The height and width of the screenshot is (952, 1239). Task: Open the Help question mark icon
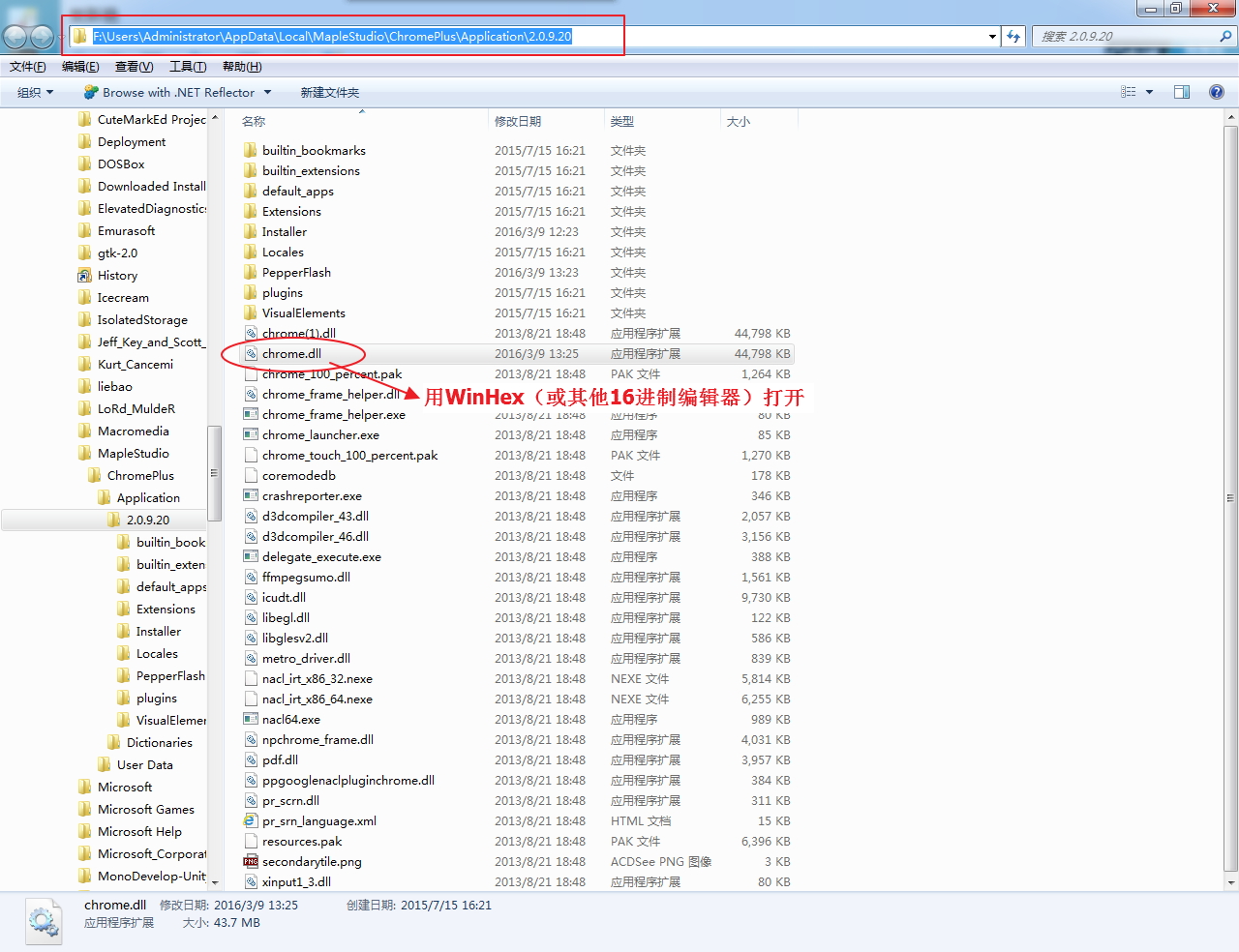pyautogui.click(x=1217, y=92)
